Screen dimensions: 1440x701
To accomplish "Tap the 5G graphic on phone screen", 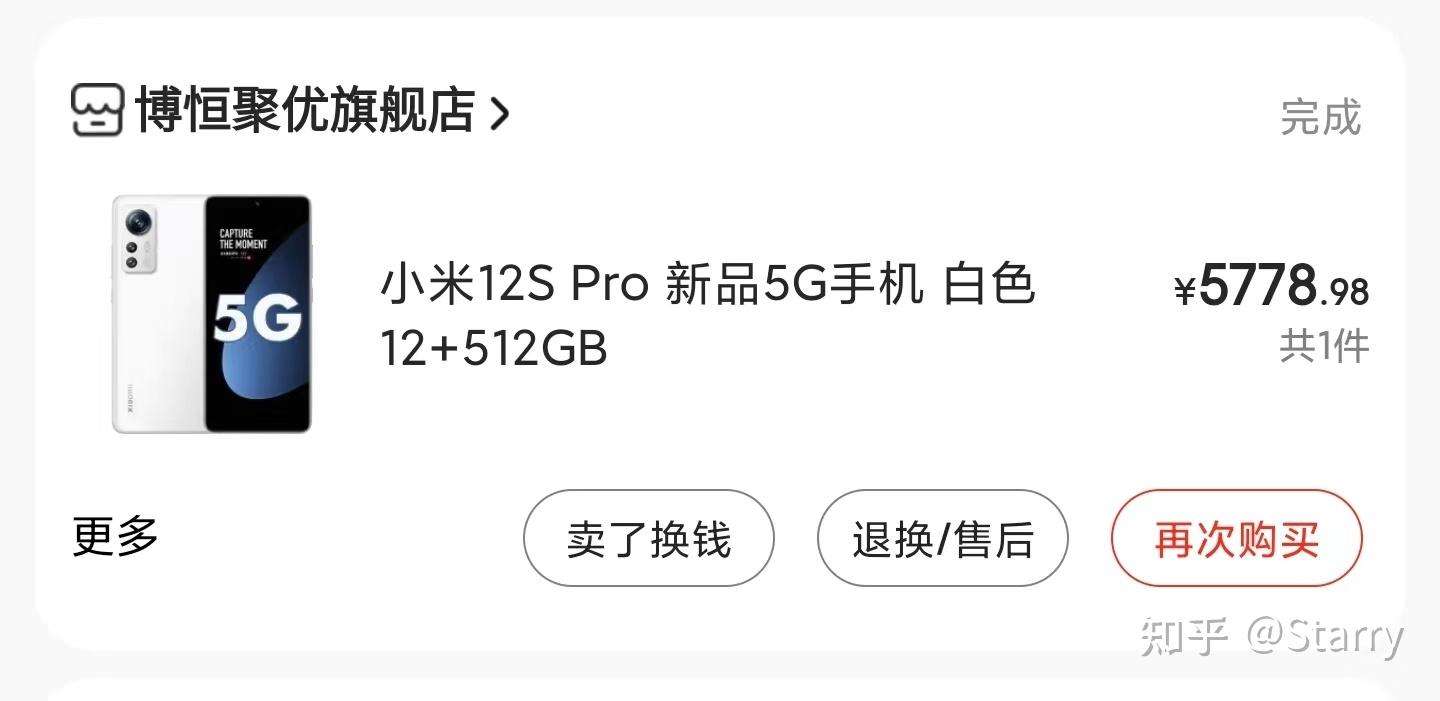I will (x=257, y=320).
